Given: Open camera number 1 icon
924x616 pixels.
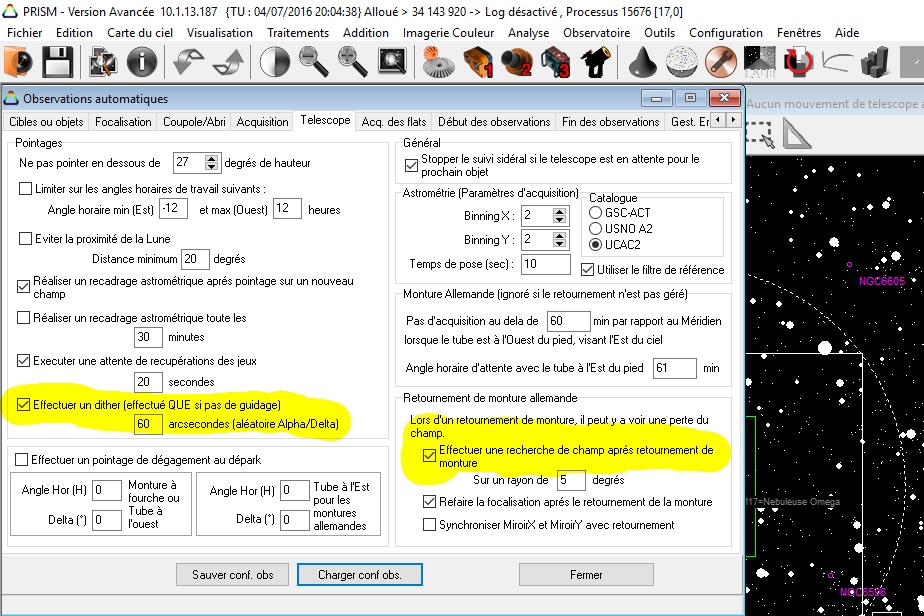Looking at the screenshot, I should point(479,63).
